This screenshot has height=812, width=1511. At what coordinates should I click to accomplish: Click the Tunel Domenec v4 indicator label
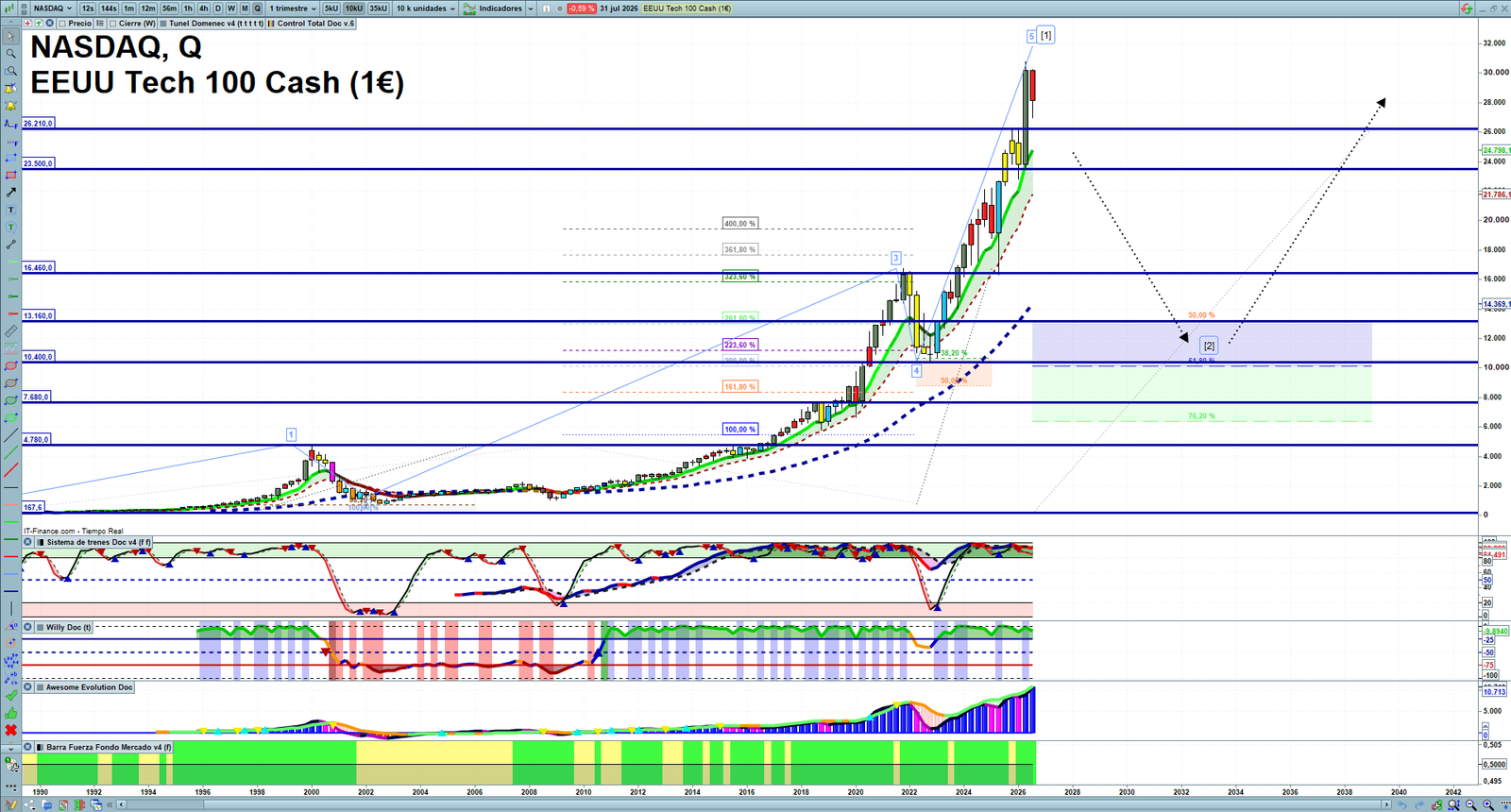pos(216,24)
